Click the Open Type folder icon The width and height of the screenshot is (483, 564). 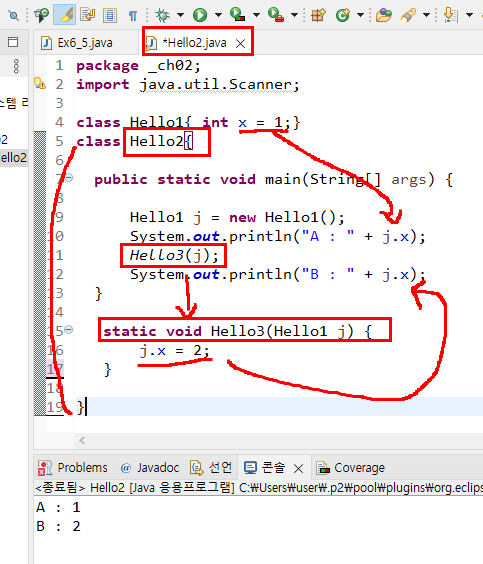(383, 15)
